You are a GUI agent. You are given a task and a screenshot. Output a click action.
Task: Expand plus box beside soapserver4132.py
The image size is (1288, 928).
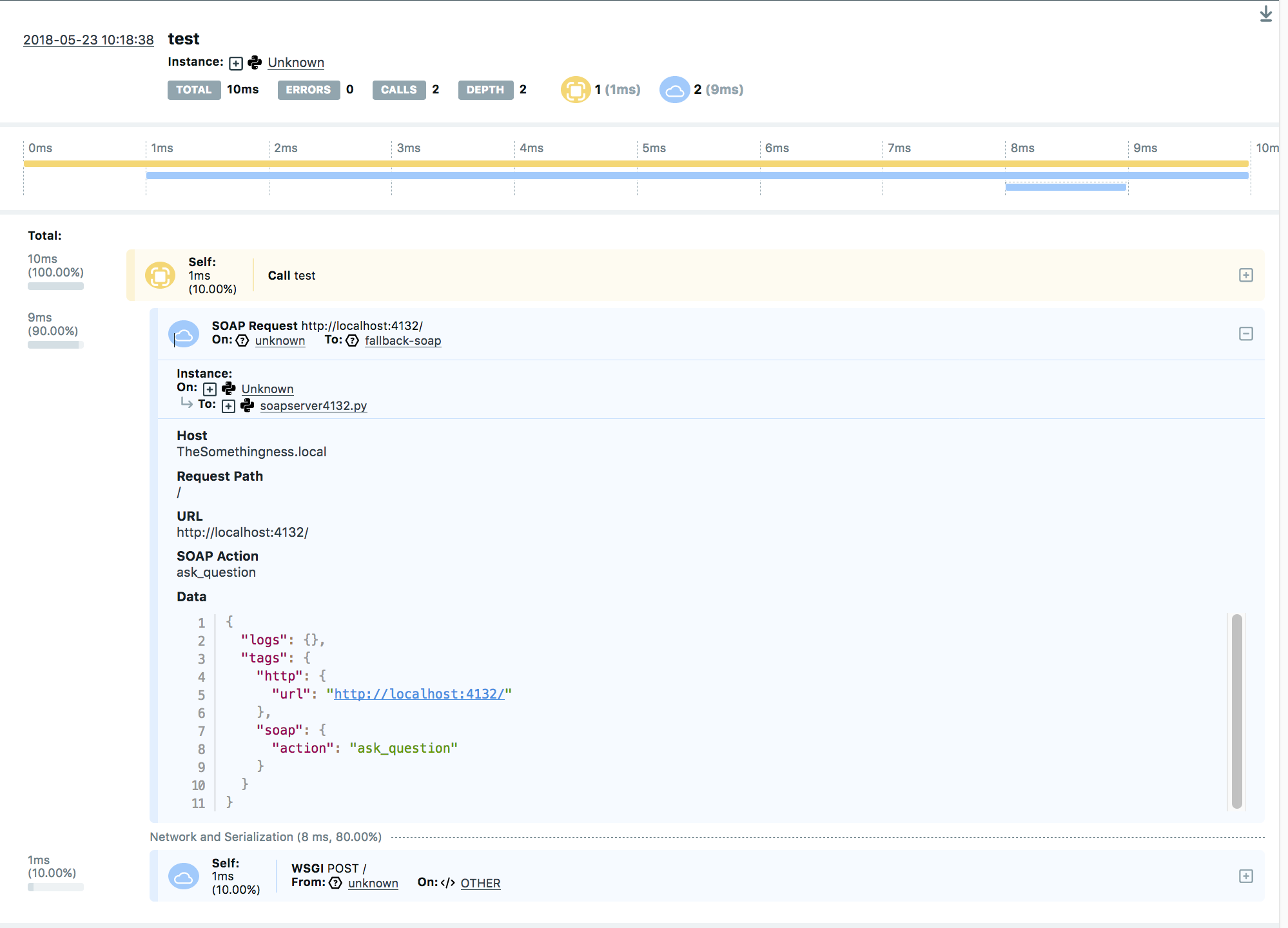[228, 406]
